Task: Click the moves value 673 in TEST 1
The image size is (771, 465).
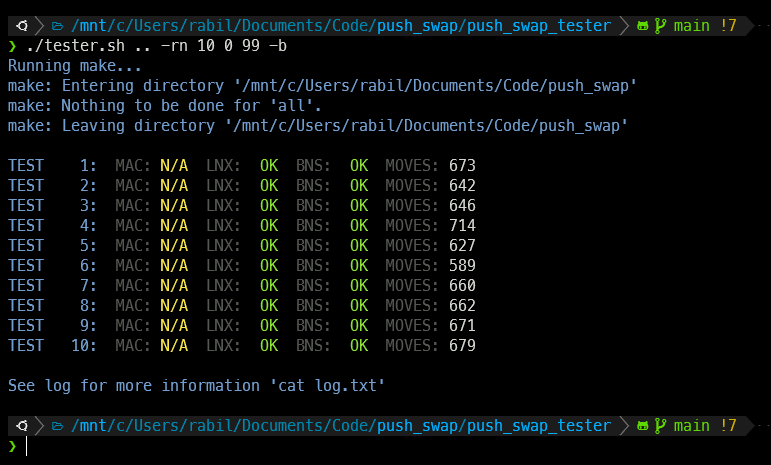Action: 462,166
